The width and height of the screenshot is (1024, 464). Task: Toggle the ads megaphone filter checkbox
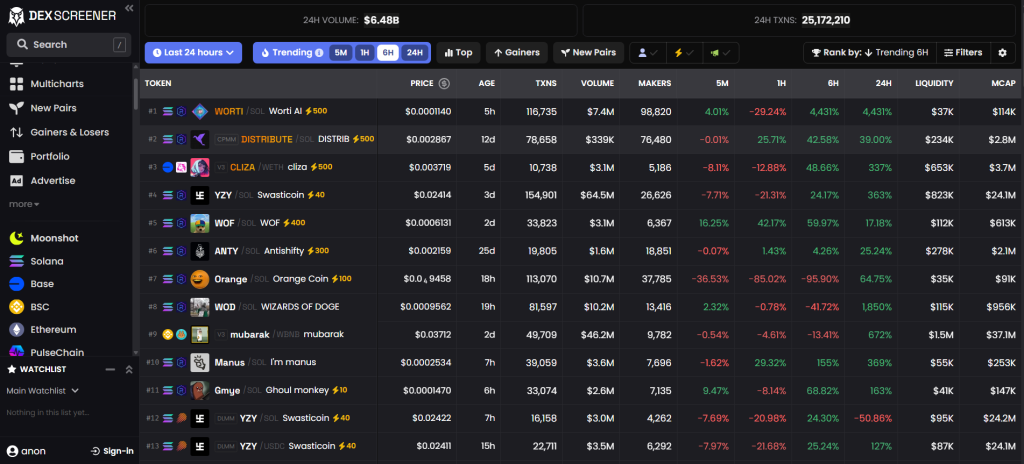(x=721, y=53)
